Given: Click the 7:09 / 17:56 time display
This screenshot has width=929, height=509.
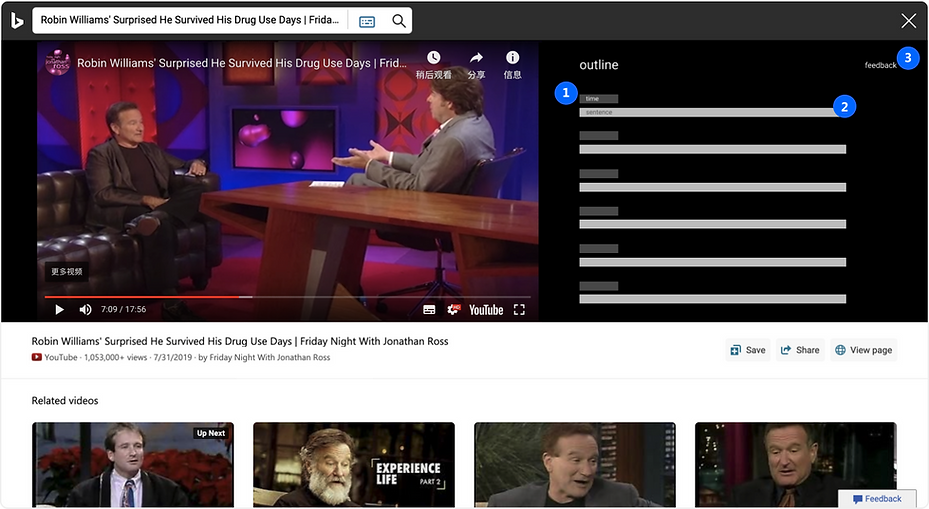Looking at the screenshot, I should tap(123, 309).
